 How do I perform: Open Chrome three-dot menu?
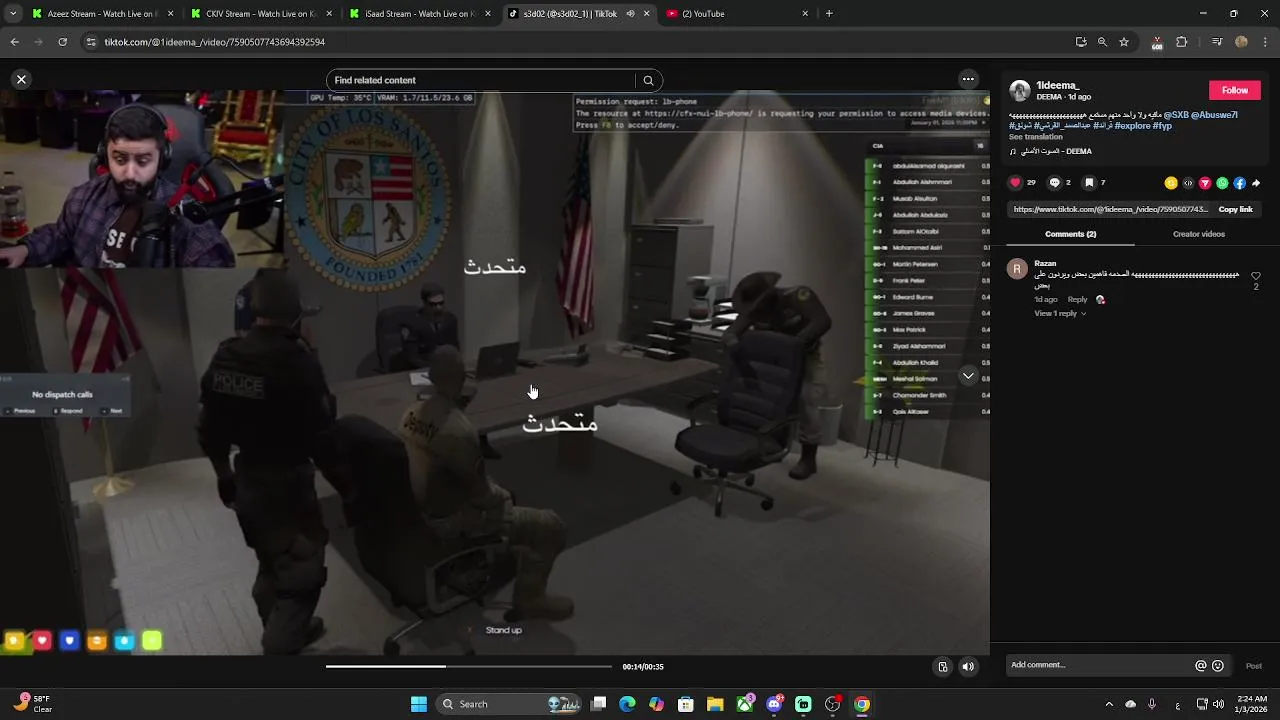1264,42
